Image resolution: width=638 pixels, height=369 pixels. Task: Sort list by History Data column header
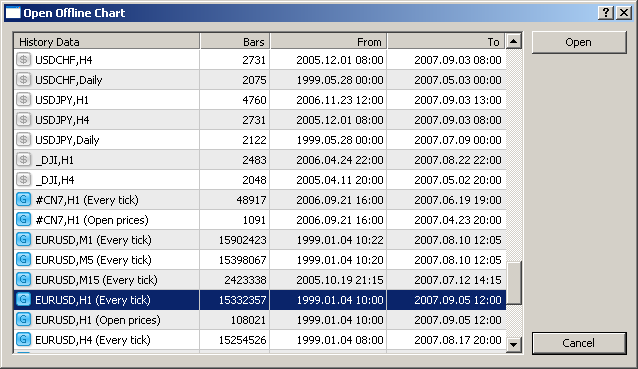tap(107, 41)
